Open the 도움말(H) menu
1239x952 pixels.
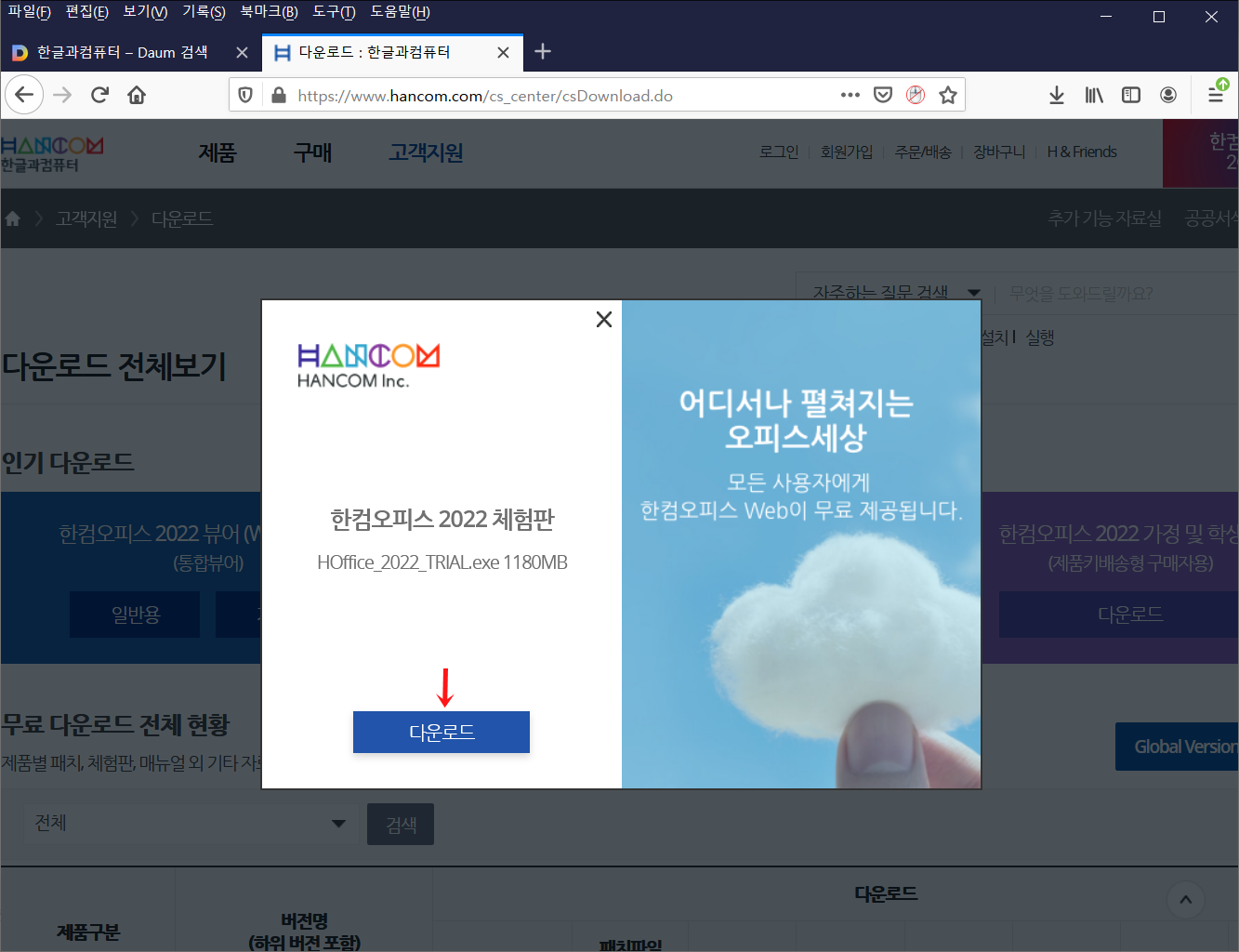(400, 12)
